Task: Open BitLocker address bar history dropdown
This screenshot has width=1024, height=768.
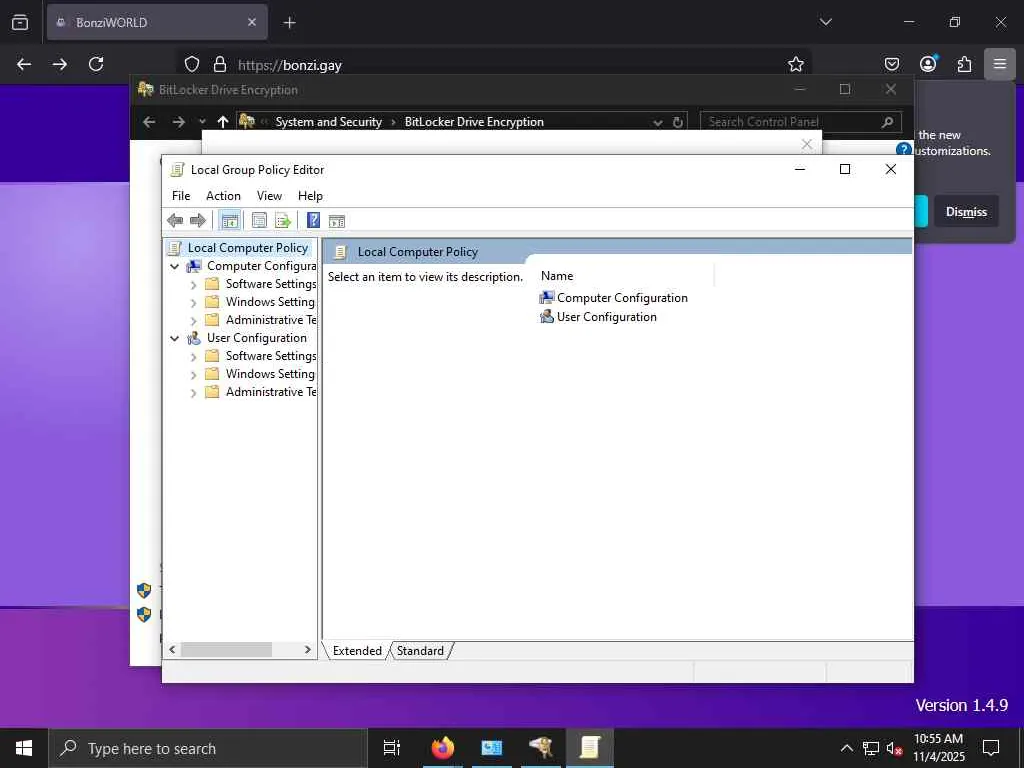Action: pos(658,123)
